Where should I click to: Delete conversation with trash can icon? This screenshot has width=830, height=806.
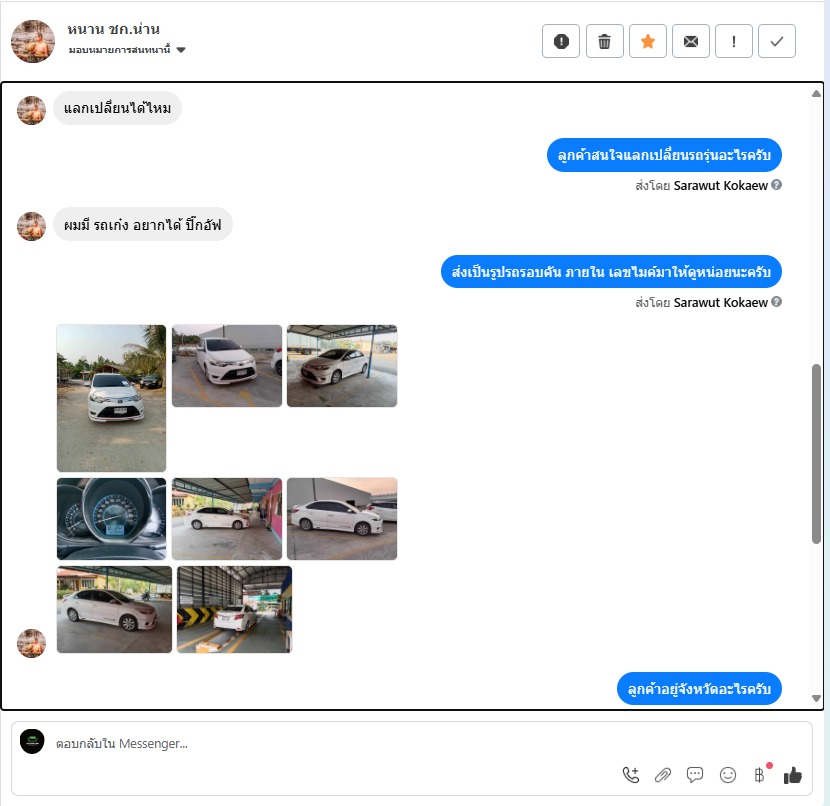[605, 41]
